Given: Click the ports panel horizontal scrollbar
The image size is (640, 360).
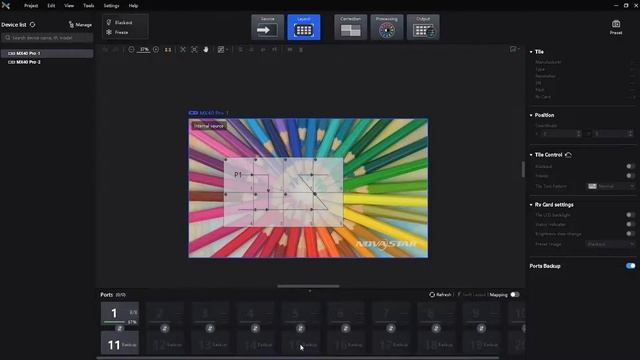Looking at the screenshot, I should pos(298,358).
